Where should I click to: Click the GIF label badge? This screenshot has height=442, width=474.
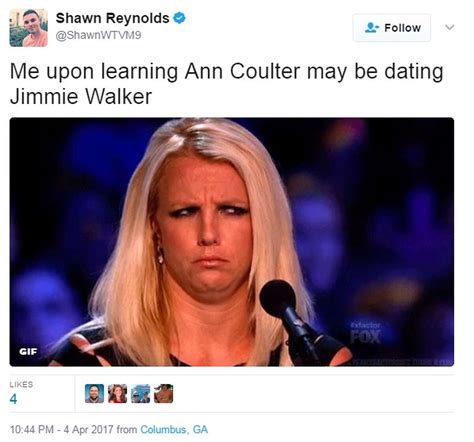[28, 351]
